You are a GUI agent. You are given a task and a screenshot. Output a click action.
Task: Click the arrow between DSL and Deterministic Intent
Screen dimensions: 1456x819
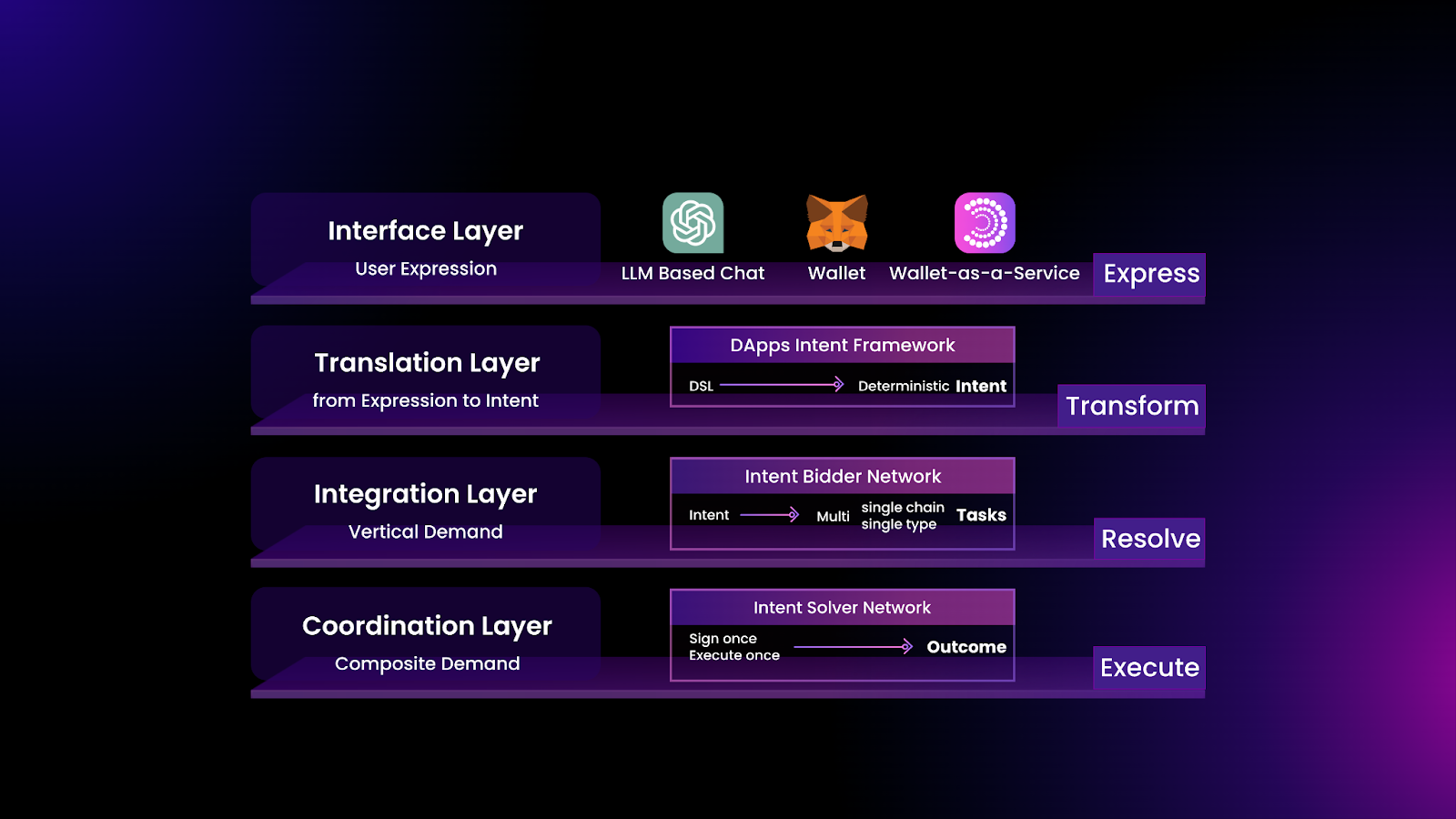(x=782, y=385)
